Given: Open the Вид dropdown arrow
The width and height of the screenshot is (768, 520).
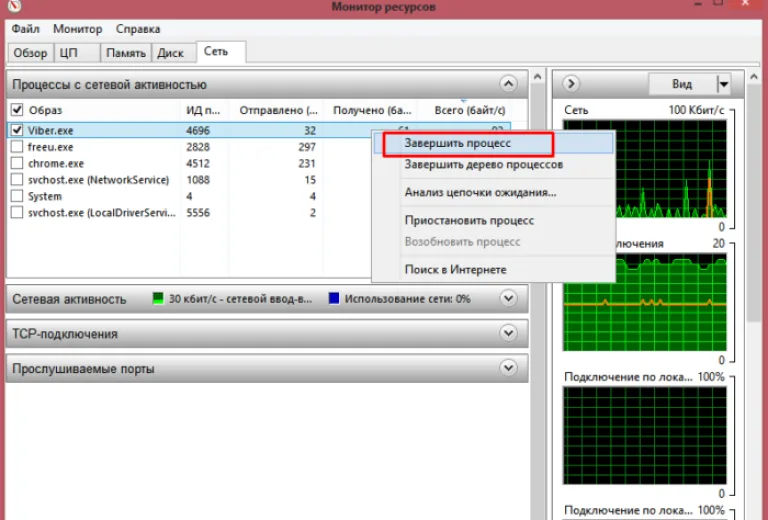Looking at the screenshot, I should (723, 84).
